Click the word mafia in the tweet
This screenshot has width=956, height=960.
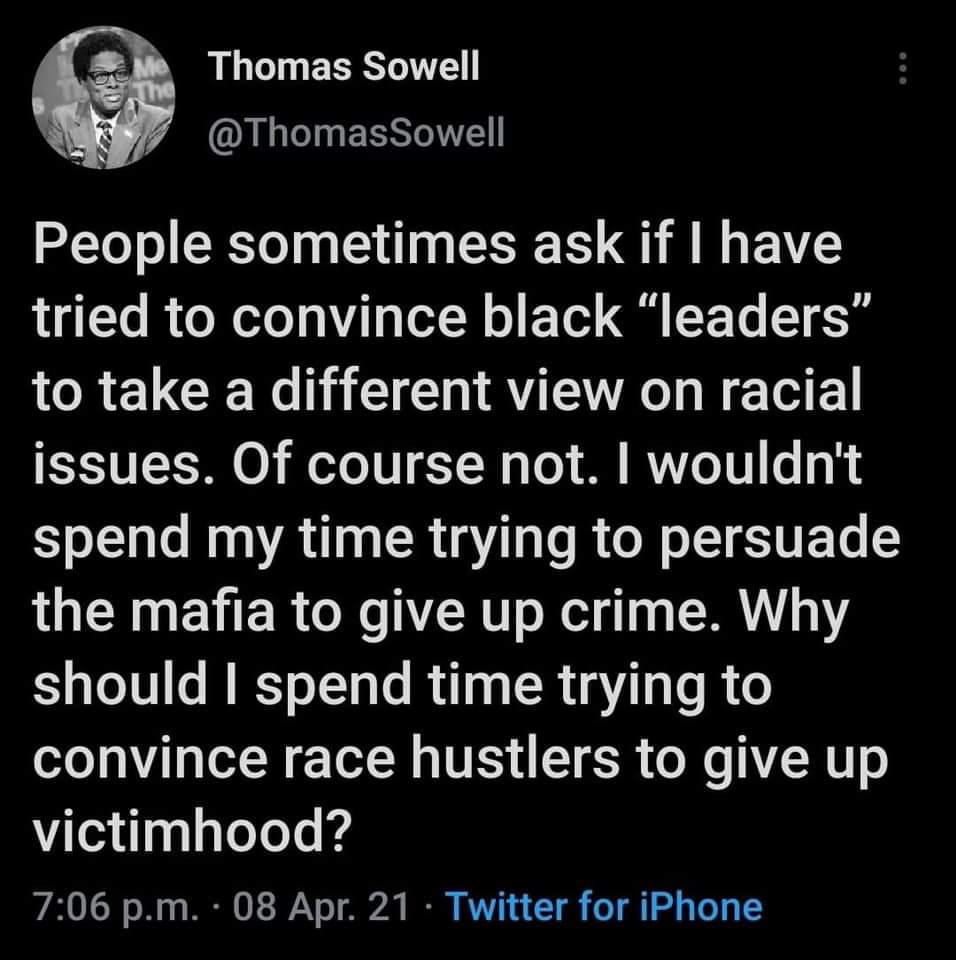click(203, 612)
